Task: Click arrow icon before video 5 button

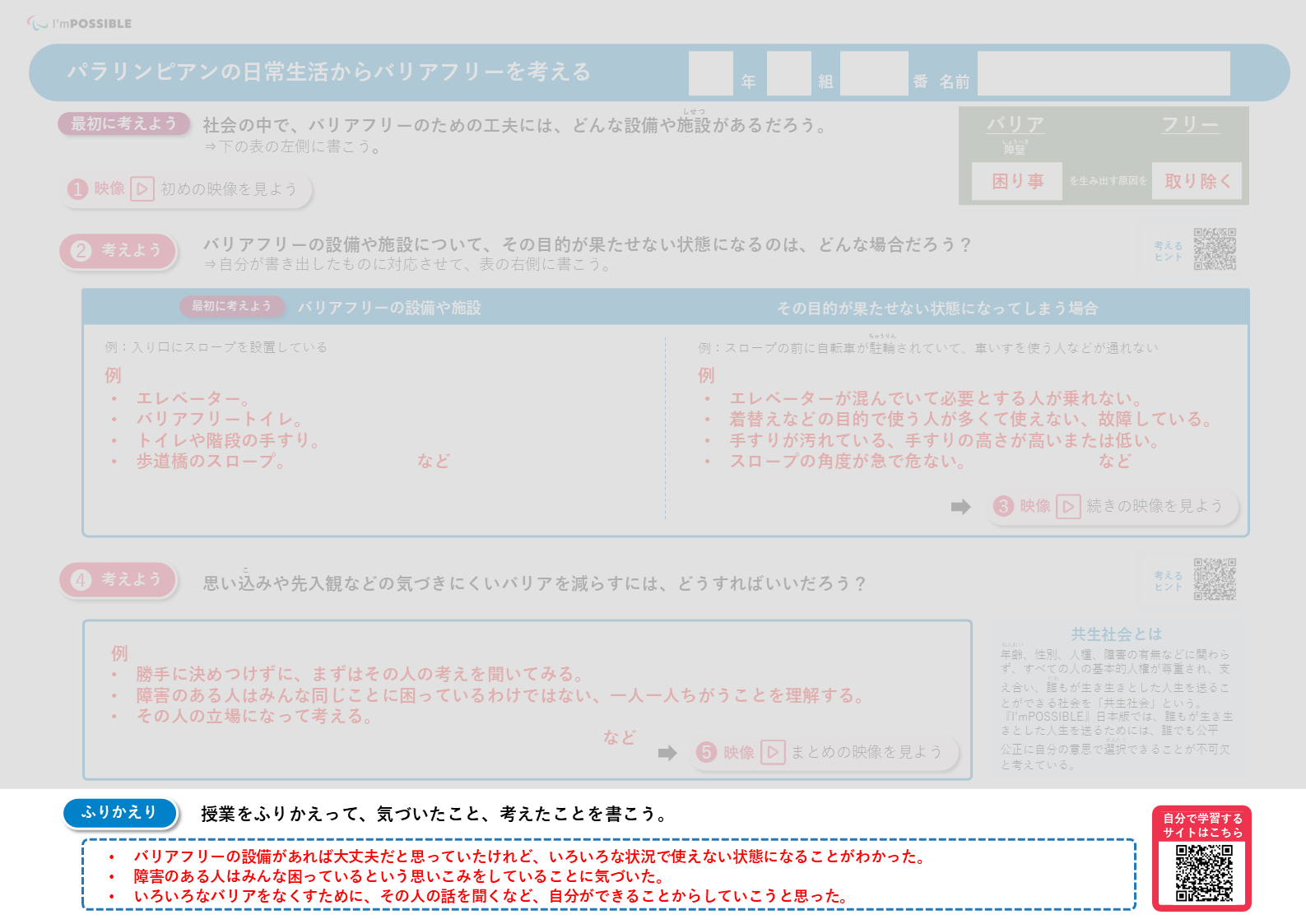Action: 667,753
